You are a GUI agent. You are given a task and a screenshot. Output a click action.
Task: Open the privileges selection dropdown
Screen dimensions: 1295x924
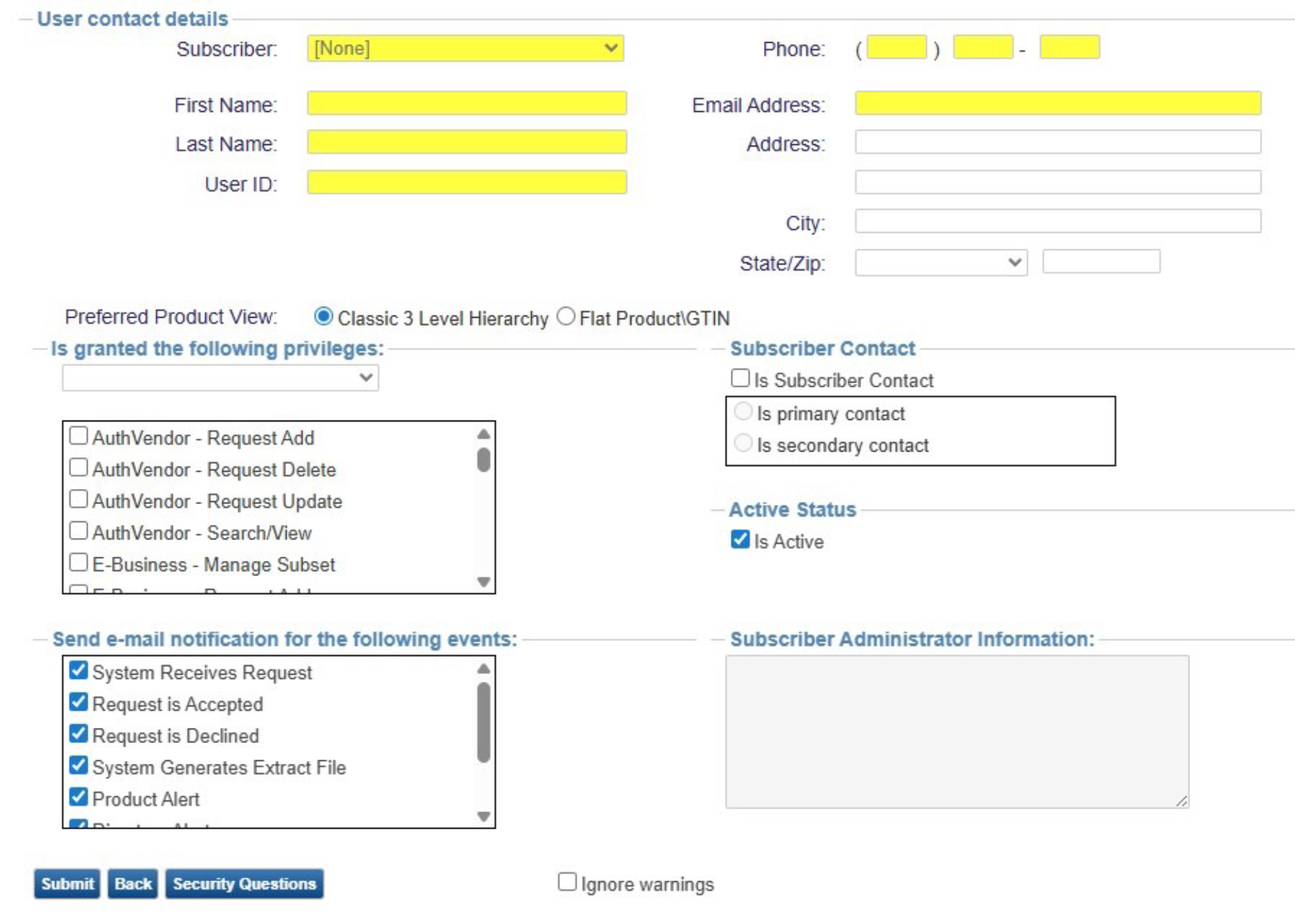pyautogui.click(x=220, y=378)
